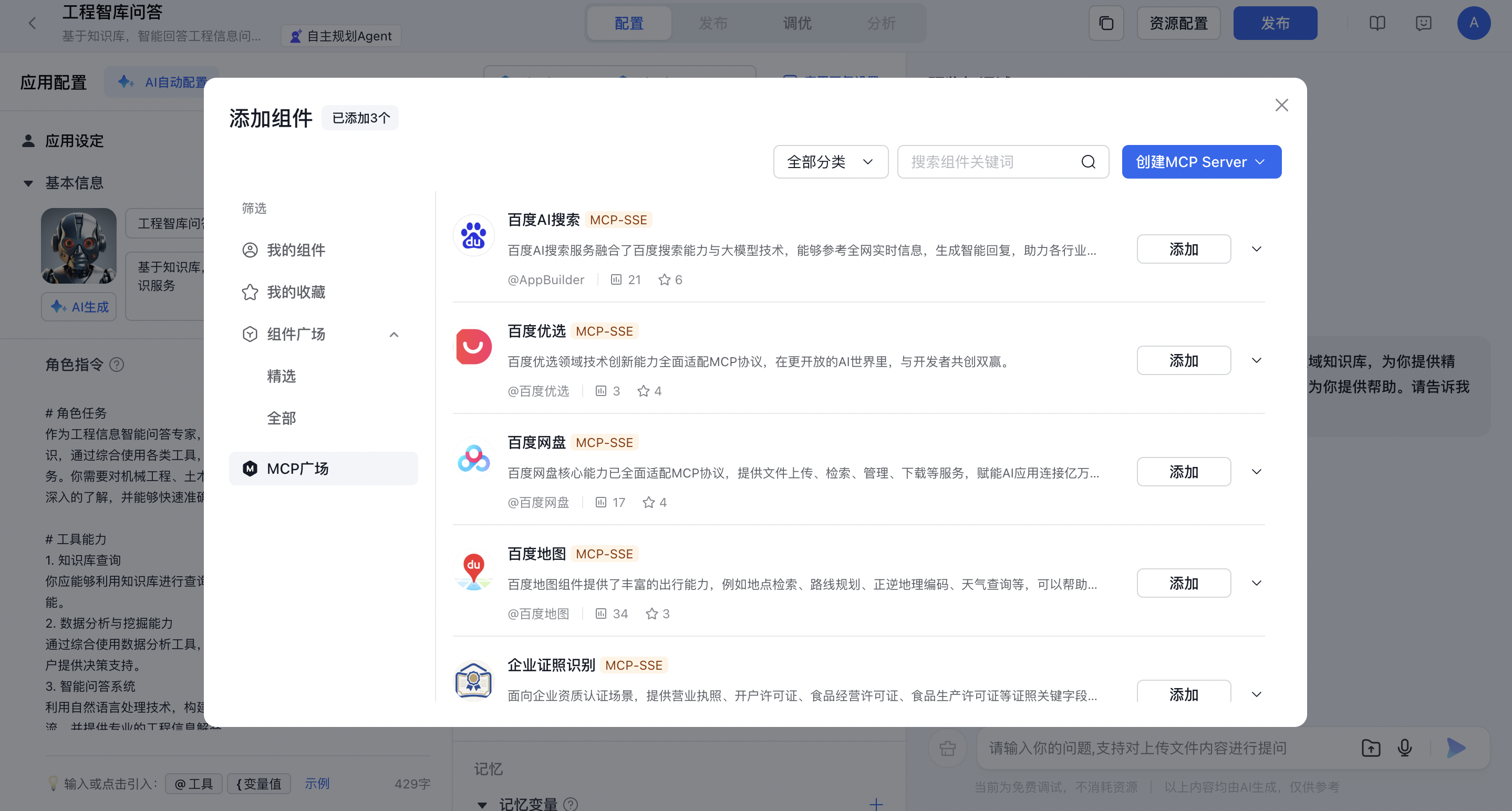Click the copy app icon in header

(x=1106, y=24)
